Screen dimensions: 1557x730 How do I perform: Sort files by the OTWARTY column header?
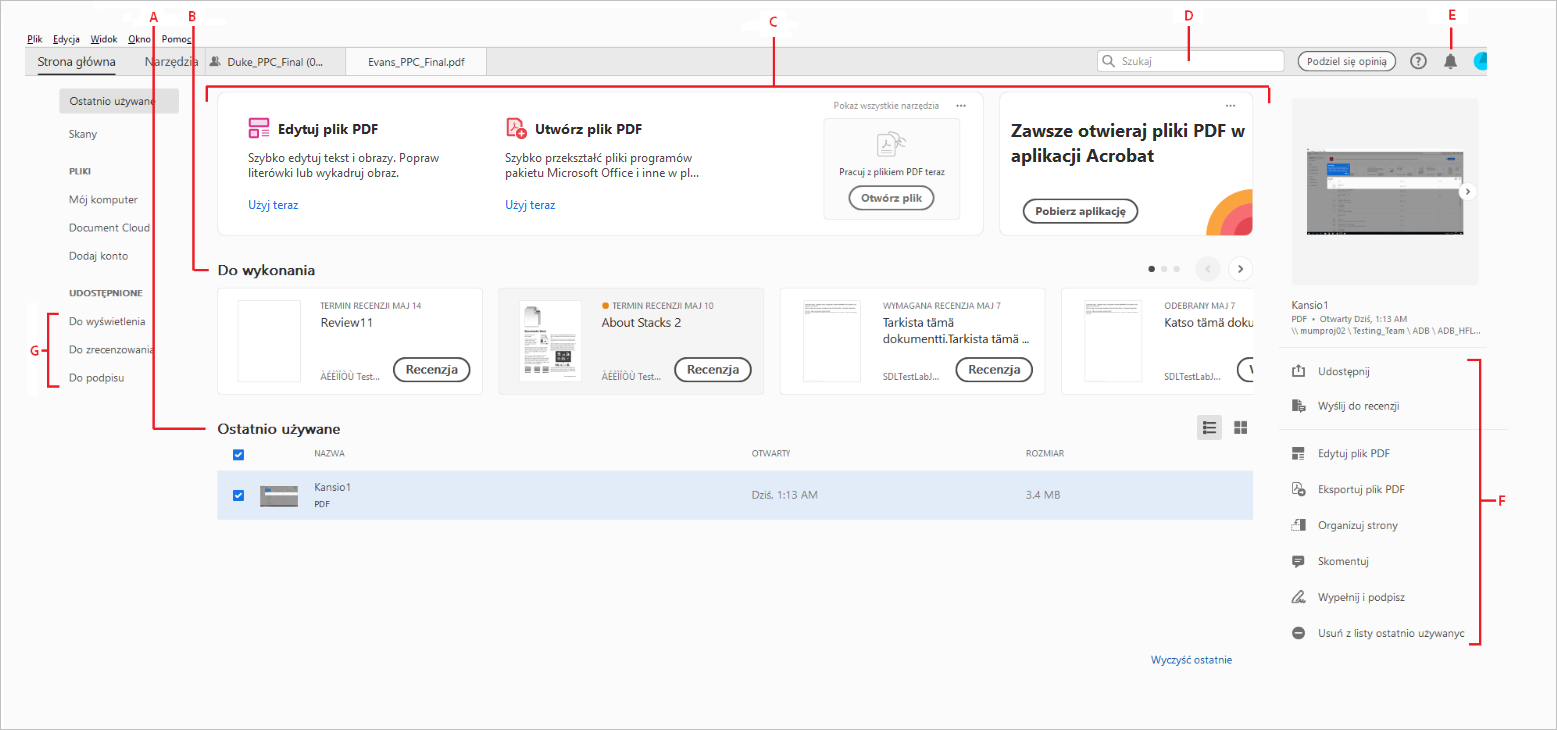[x=771, y=454]
